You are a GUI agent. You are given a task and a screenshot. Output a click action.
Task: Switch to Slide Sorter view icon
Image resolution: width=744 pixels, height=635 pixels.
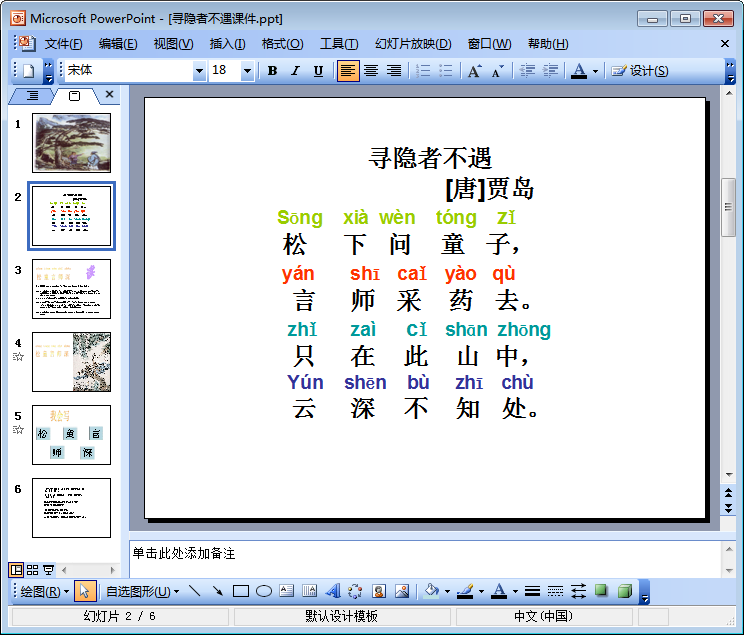pos(32,570)
